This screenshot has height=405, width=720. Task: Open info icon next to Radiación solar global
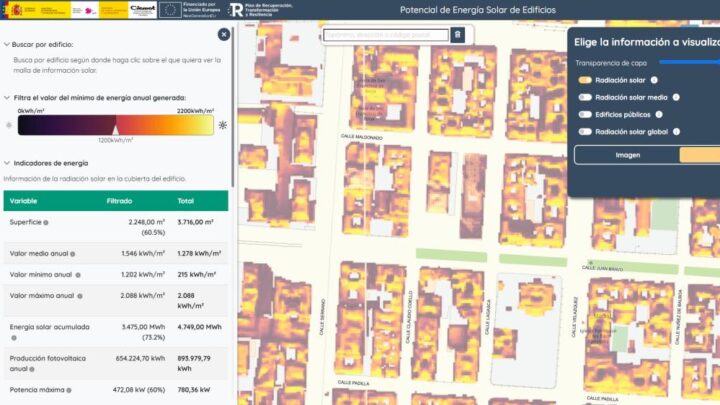(677, 132)
